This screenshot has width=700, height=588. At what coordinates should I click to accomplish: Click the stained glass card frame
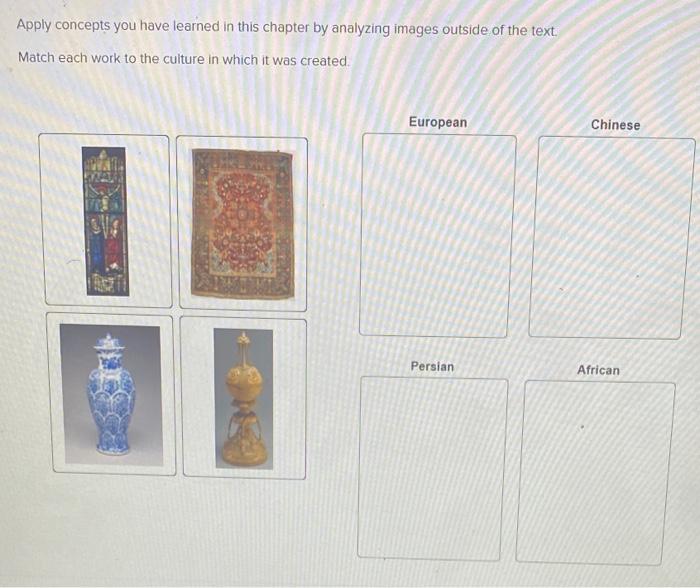(105, 221)
